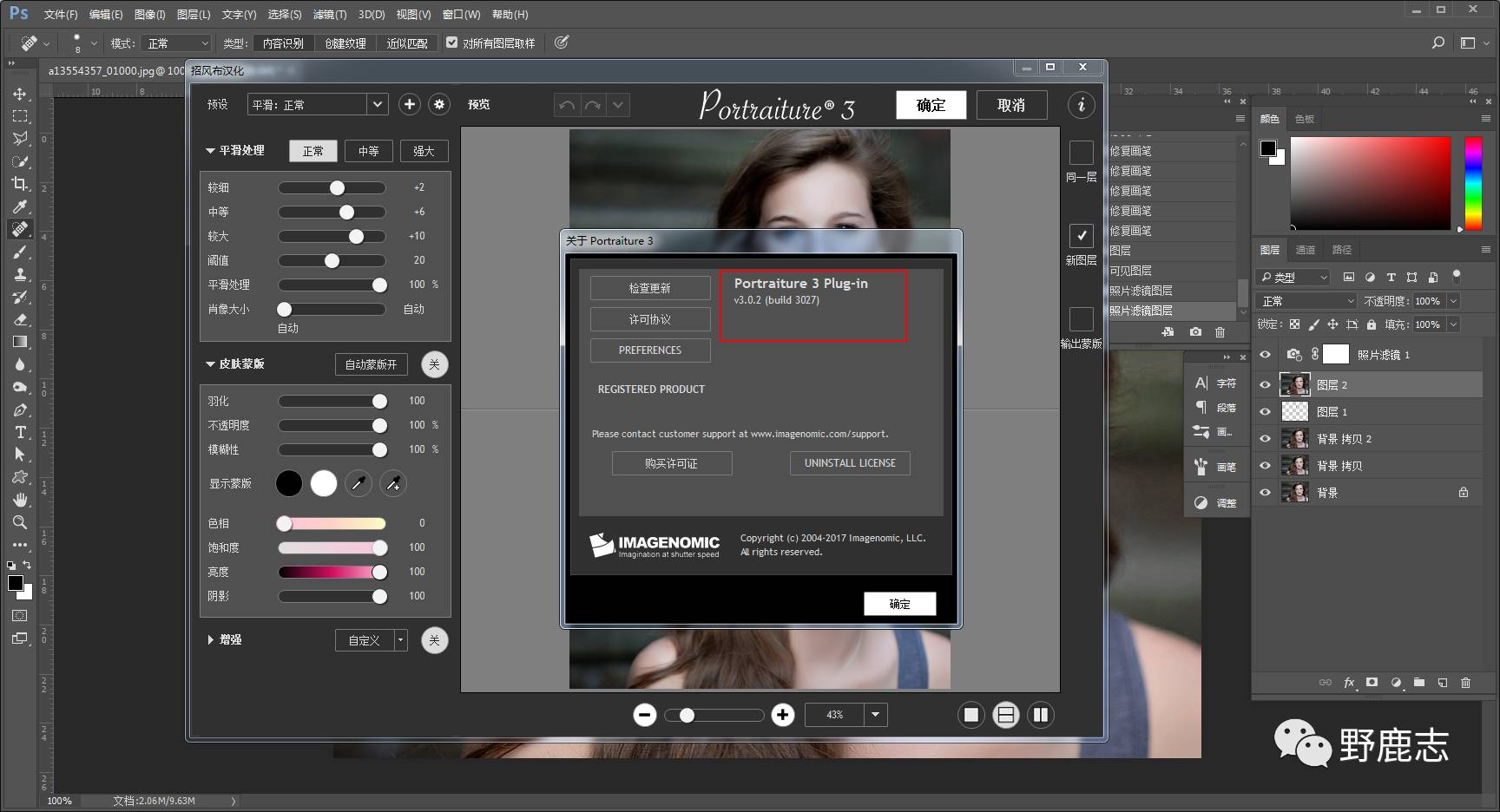Enable the same layer output checkbox
Image resolution: width=1500 pixels, height=812 pixels.
click(x=1081, y=153)
